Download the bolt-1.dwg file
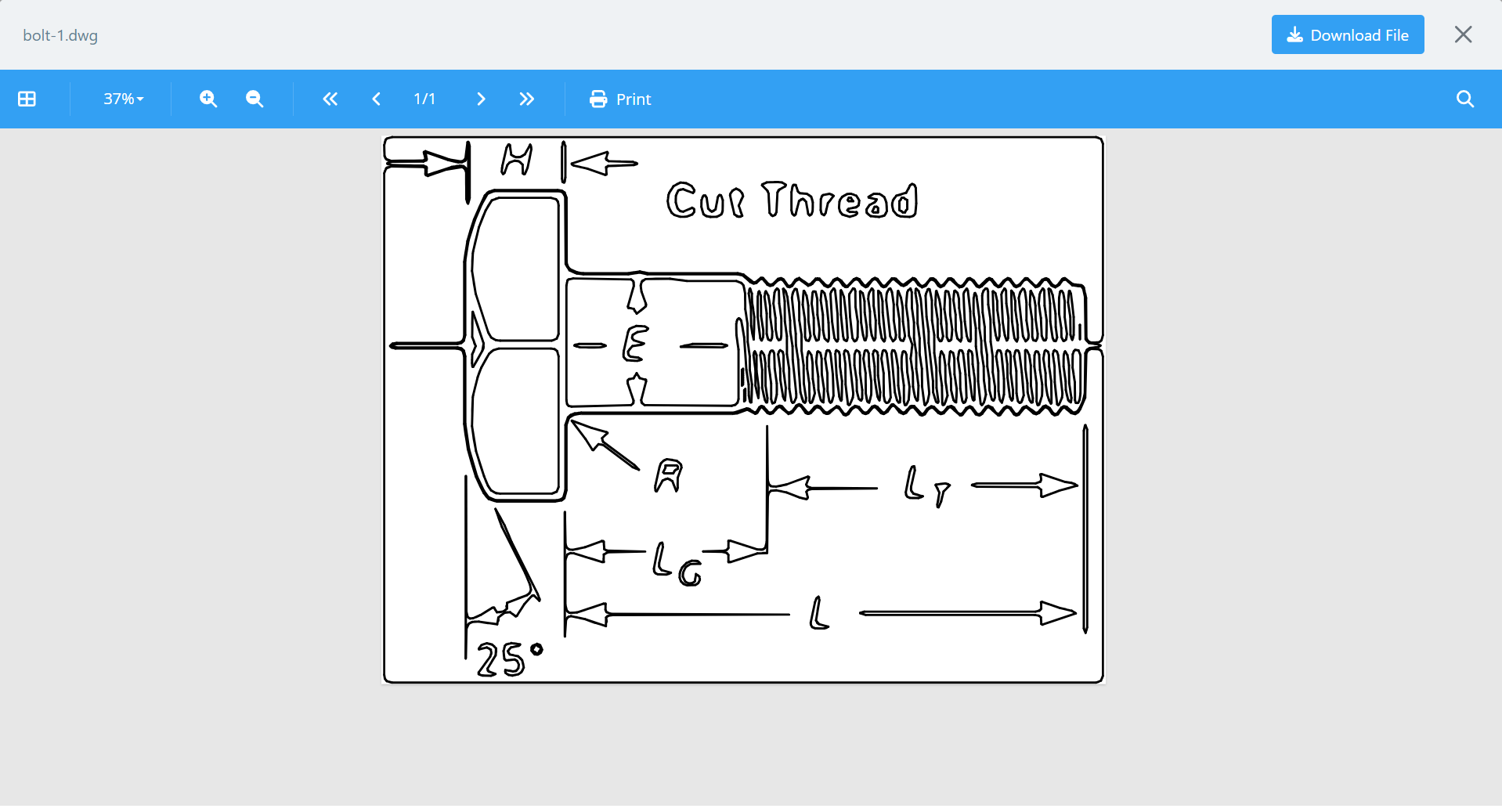The width and height of the screenshot is (1502, 812). click(x=1348, y=34)
